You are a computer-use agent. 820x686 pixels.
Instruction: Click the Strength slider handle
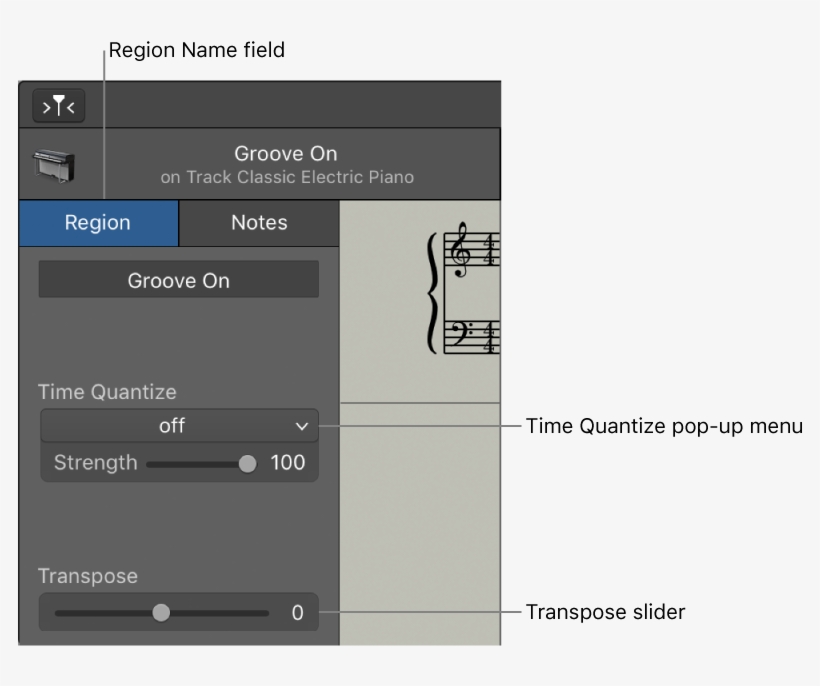249,463
